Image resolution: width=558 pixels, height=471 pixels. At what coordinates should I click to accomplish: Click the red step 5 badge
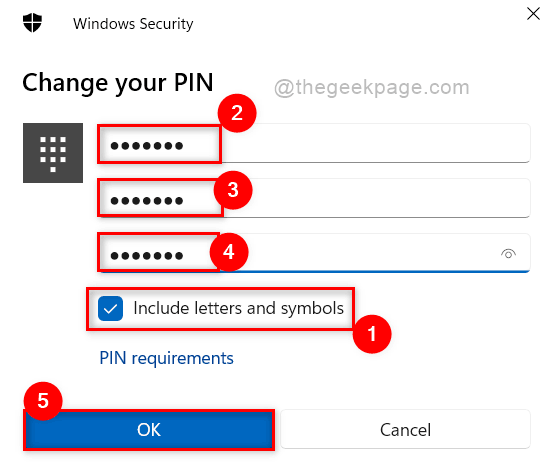(43, 401)
